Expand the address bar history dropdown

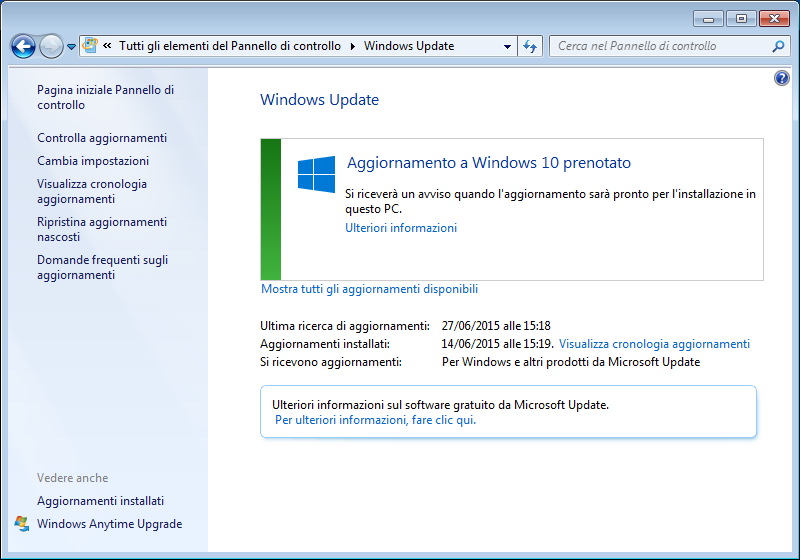[507, 46]
